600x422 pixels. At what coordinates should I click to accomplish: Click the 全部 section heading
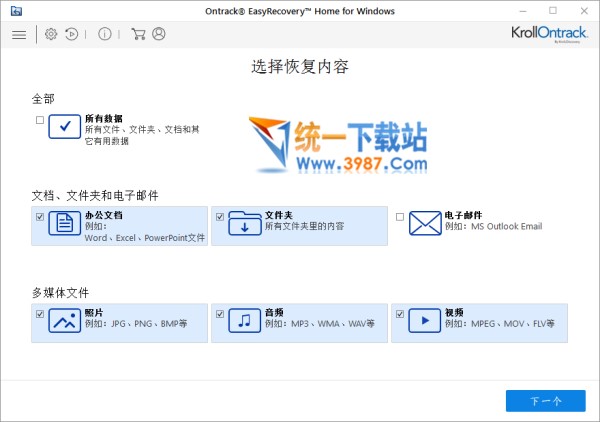coord(43,99)
